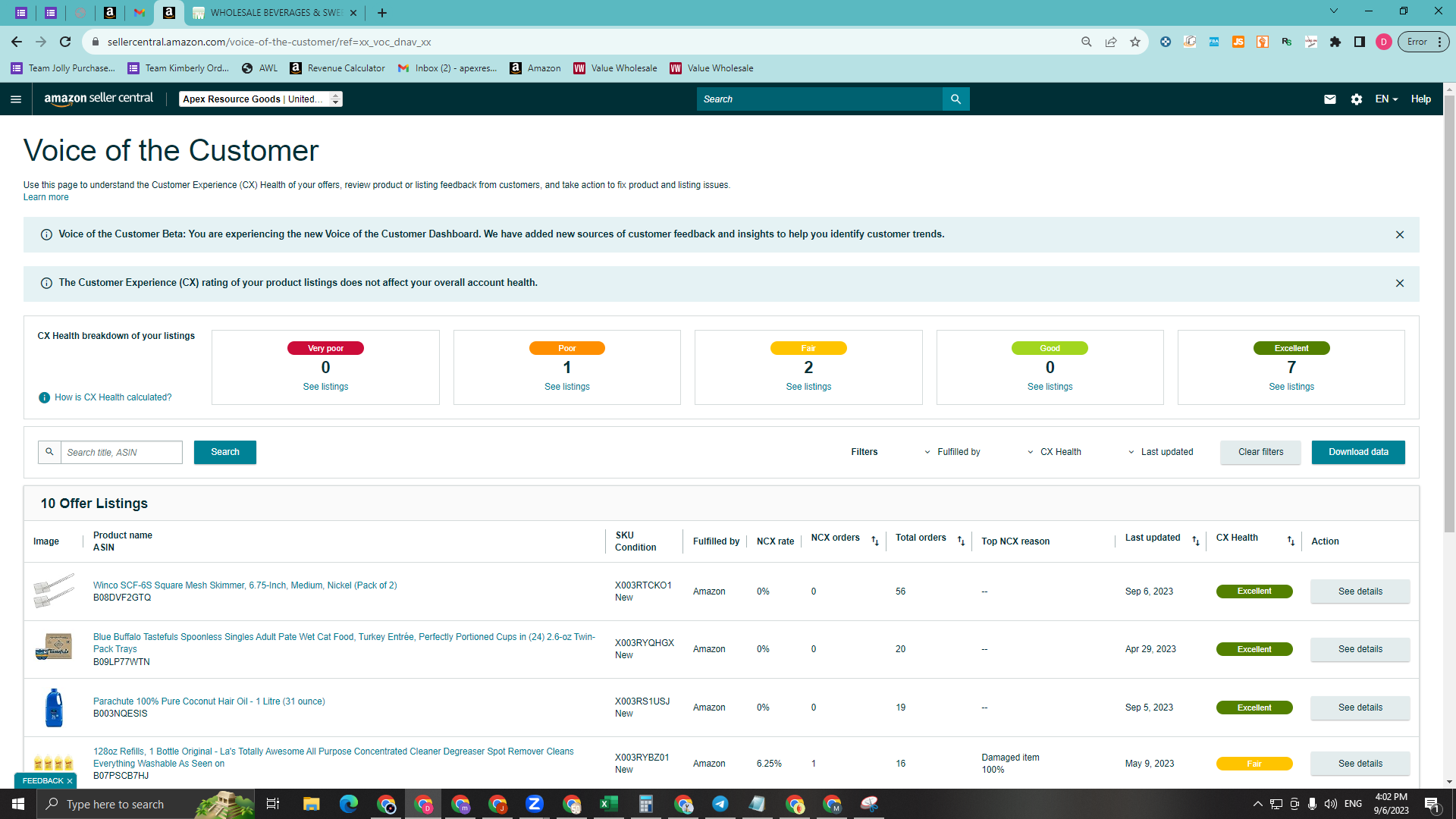Open the pinned Gmail tab
Viewport: 1456px width, 819px height.
pyautogui.click(x=140, y=13)
